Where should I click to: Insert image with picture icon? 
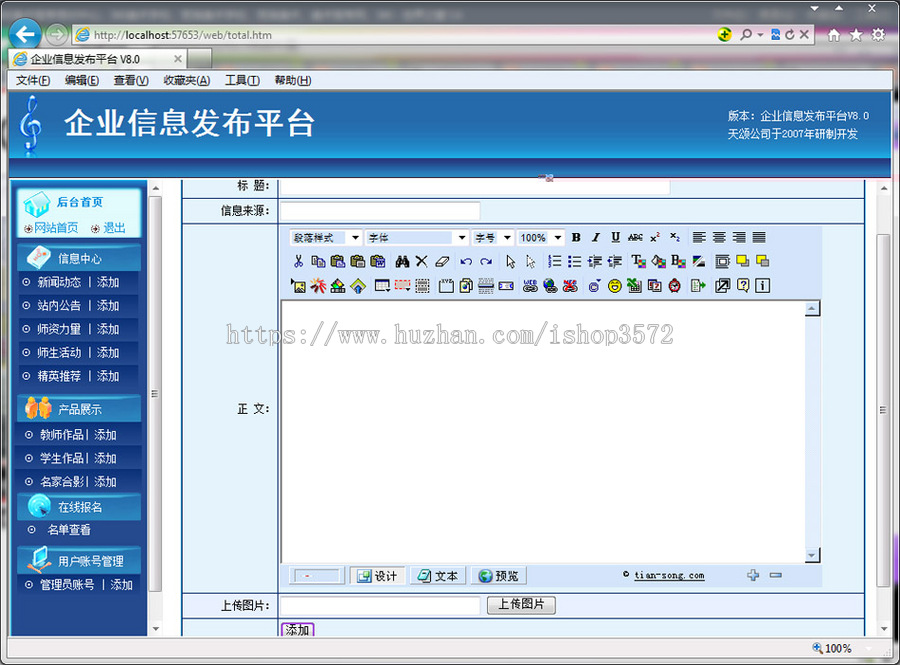point(298,286)
